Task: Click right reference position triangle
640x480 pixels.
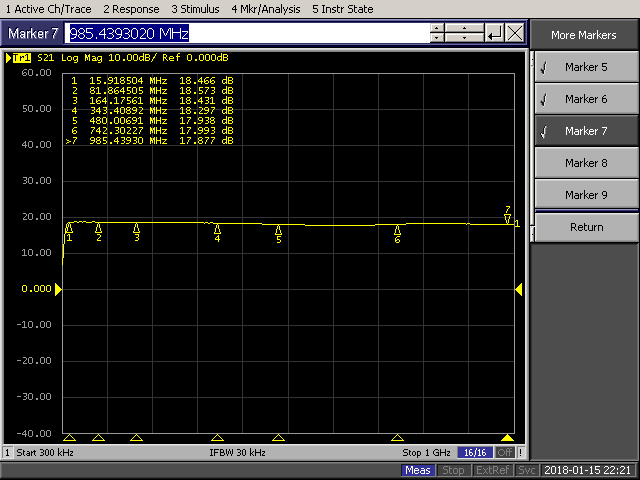Action: tap(519, 289)
